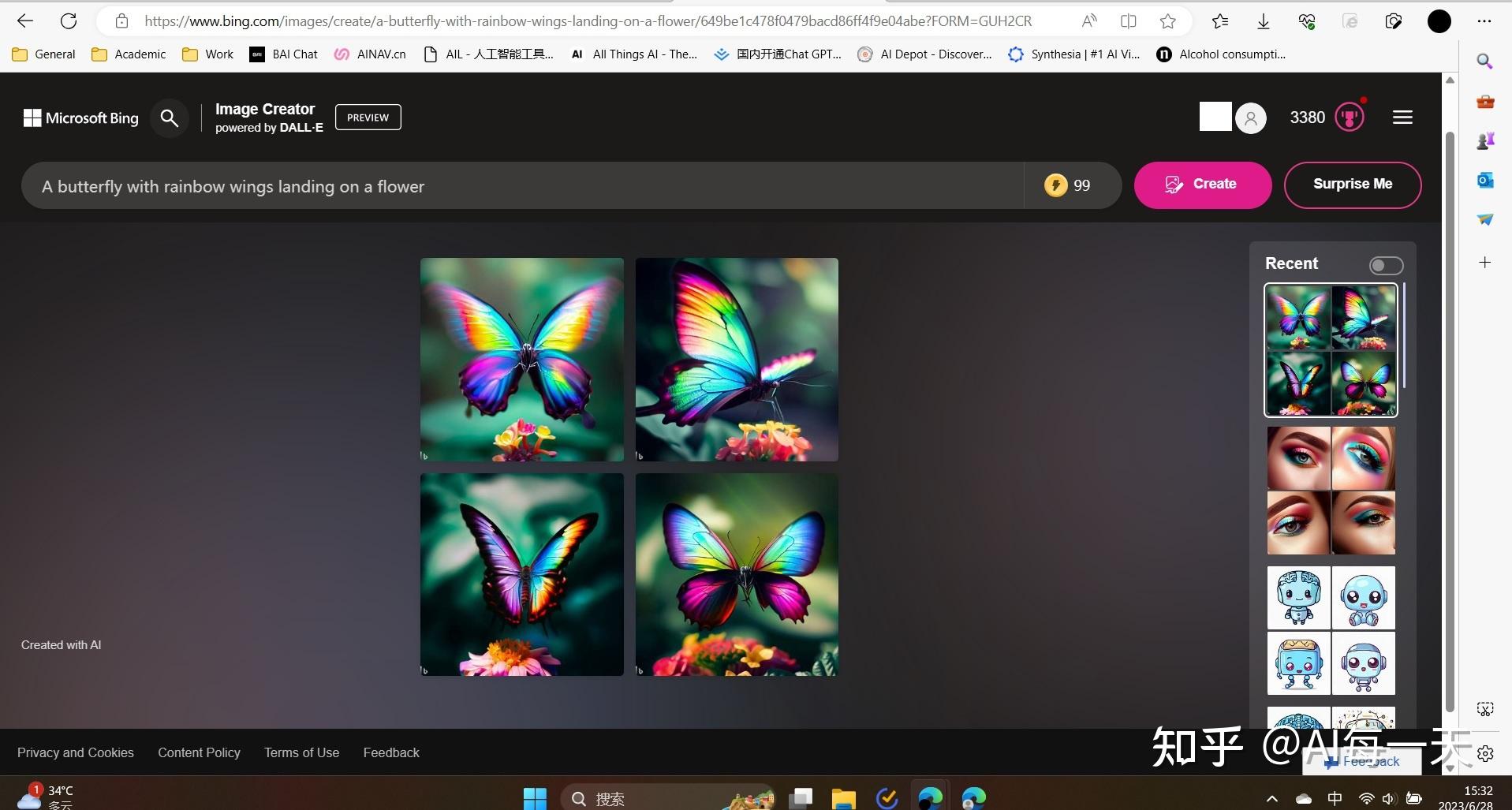The height and width of the screenshot is (810, 1512).
Task: Expand the Academic bookmarks folder
Action: 129,54
